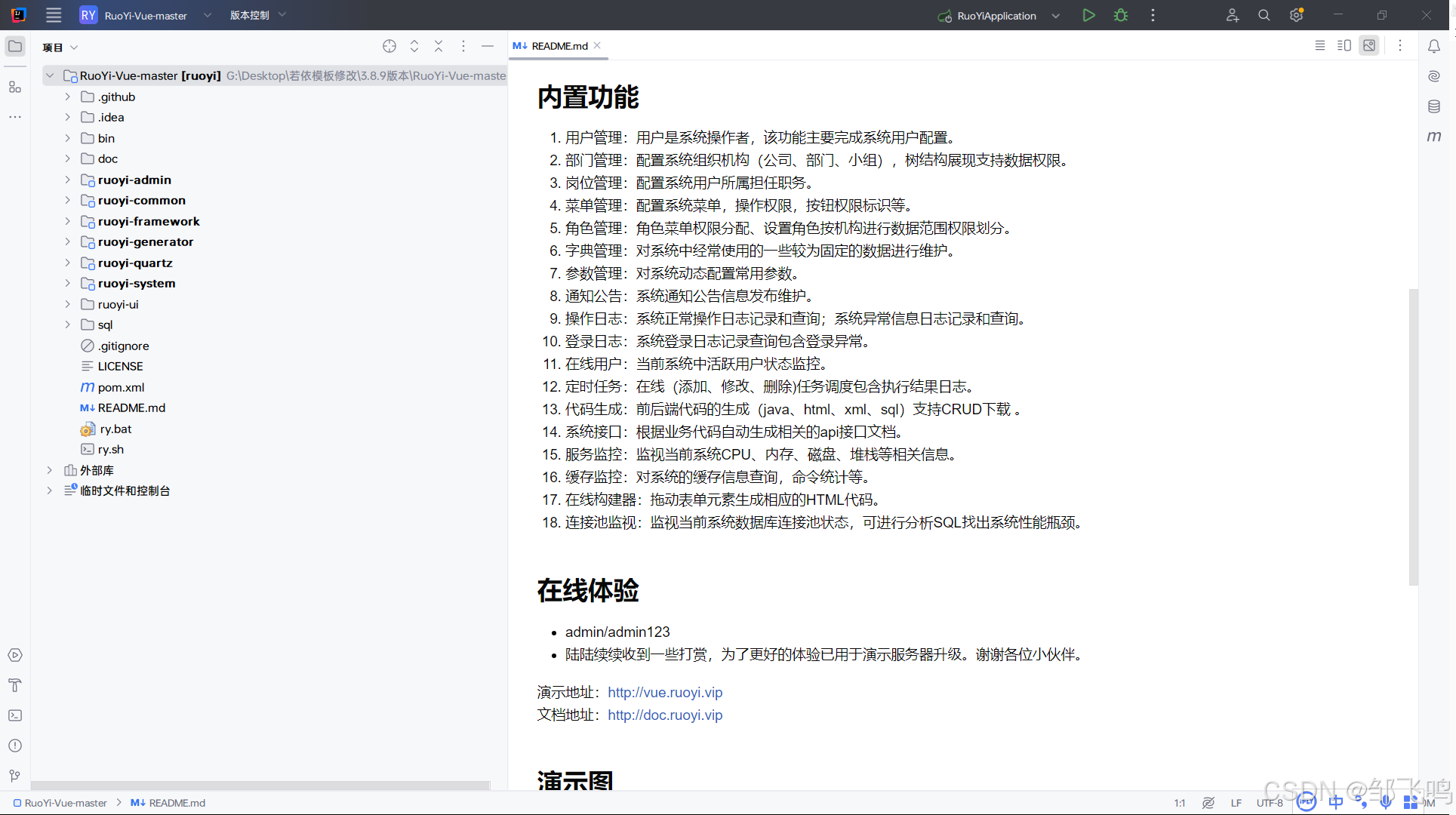Select opened file locate target icon
The image size is (1456, 815).
[x=389, y=46]
